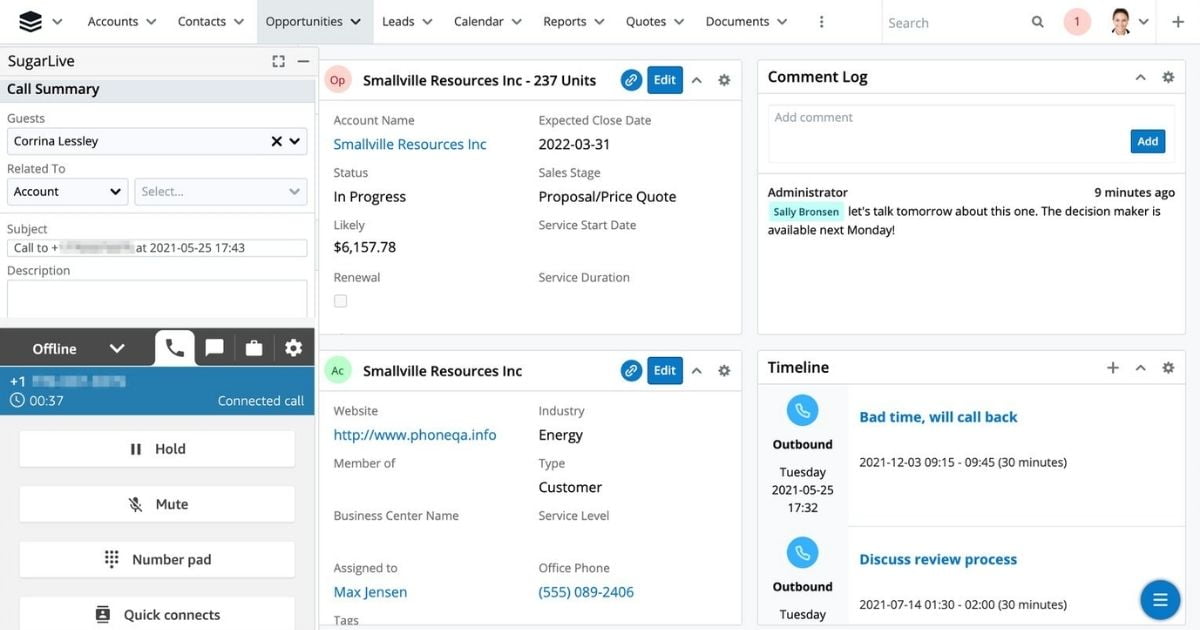Open the notifications badge showing 1
The image size is (1200, 630).
(1077, 21)
